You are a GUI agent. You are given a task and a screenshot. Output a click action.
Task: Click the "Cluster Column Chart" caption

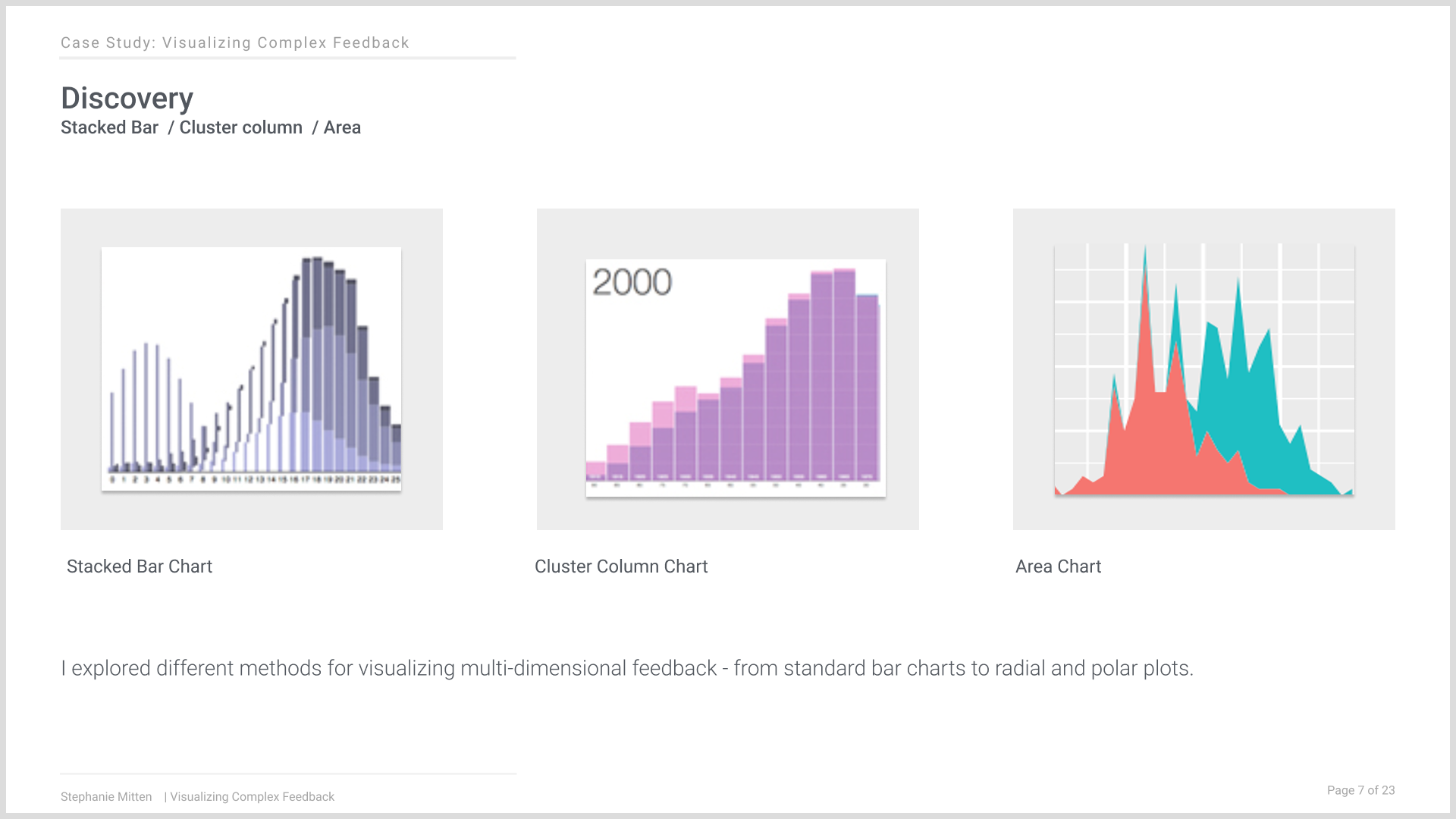(621, 566)
